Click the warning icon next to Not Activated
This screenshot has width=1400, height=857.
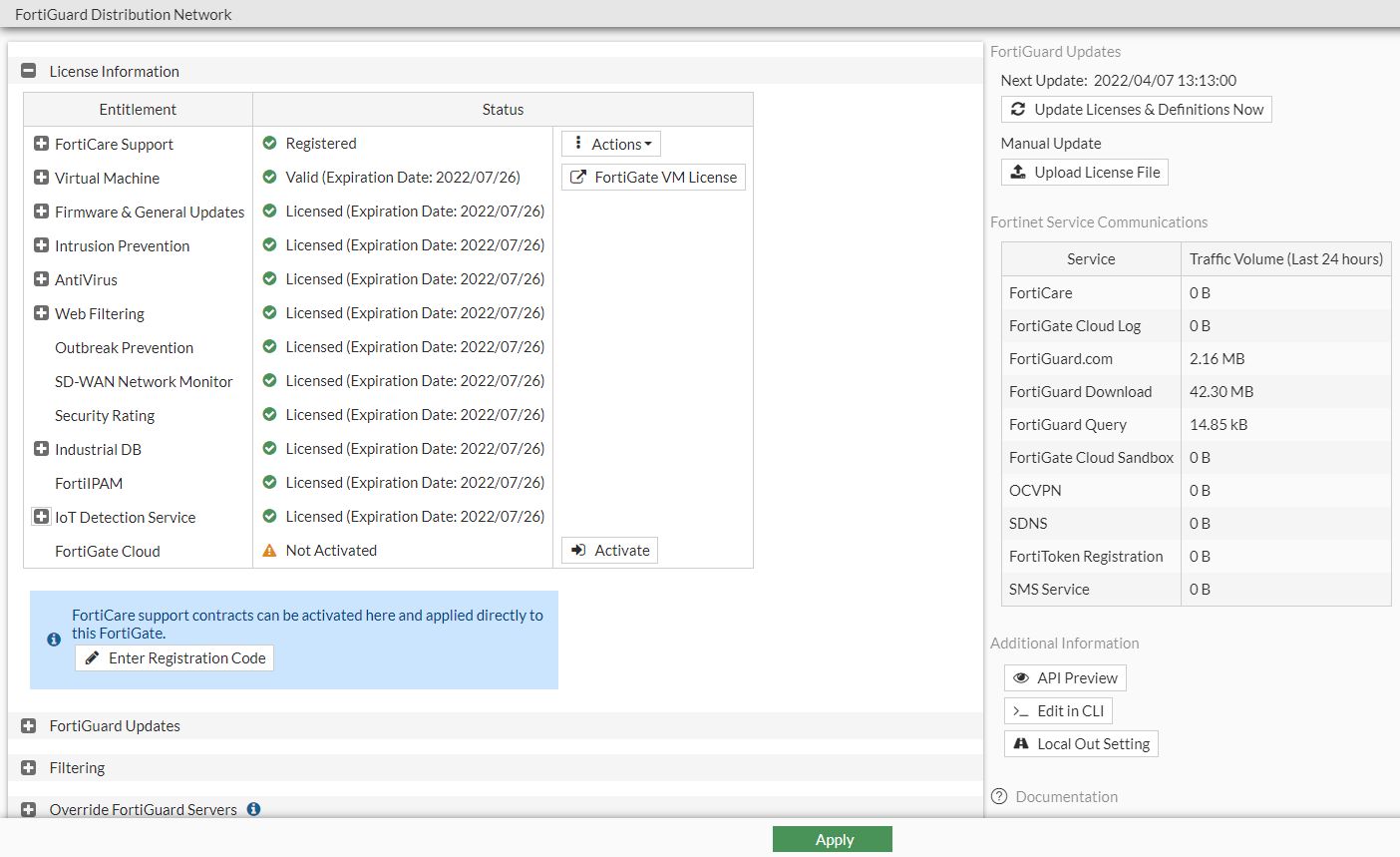click(269, 550)
